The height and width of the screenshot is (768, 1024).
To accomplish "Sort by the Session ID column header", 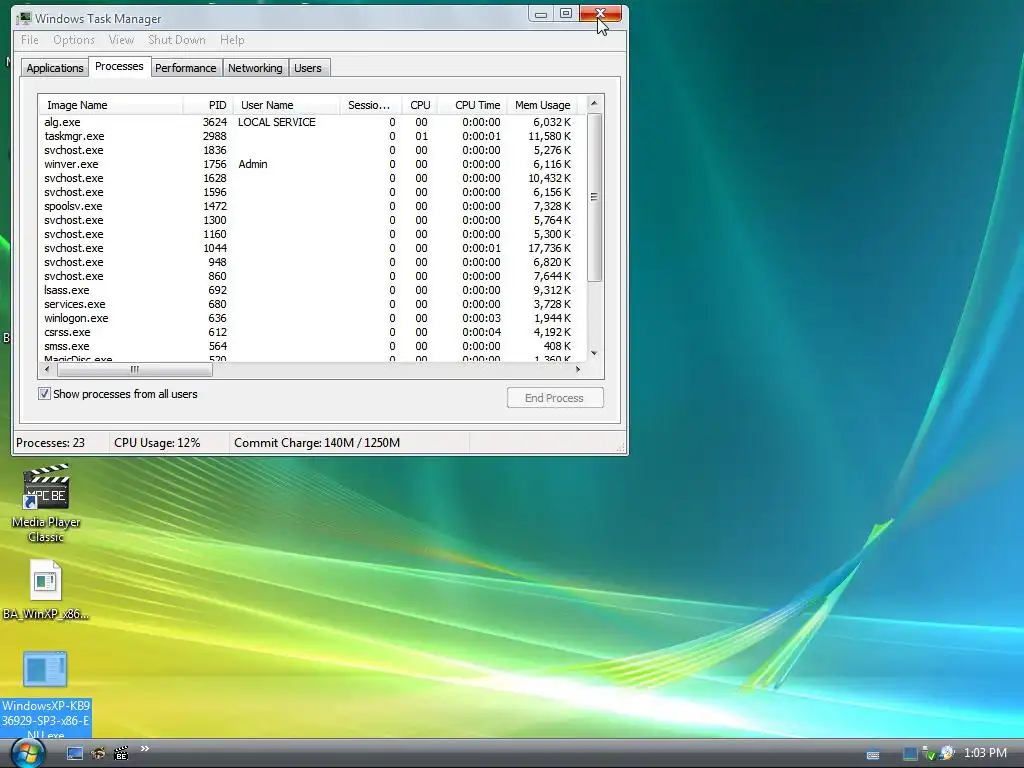I will pos(370,105).
